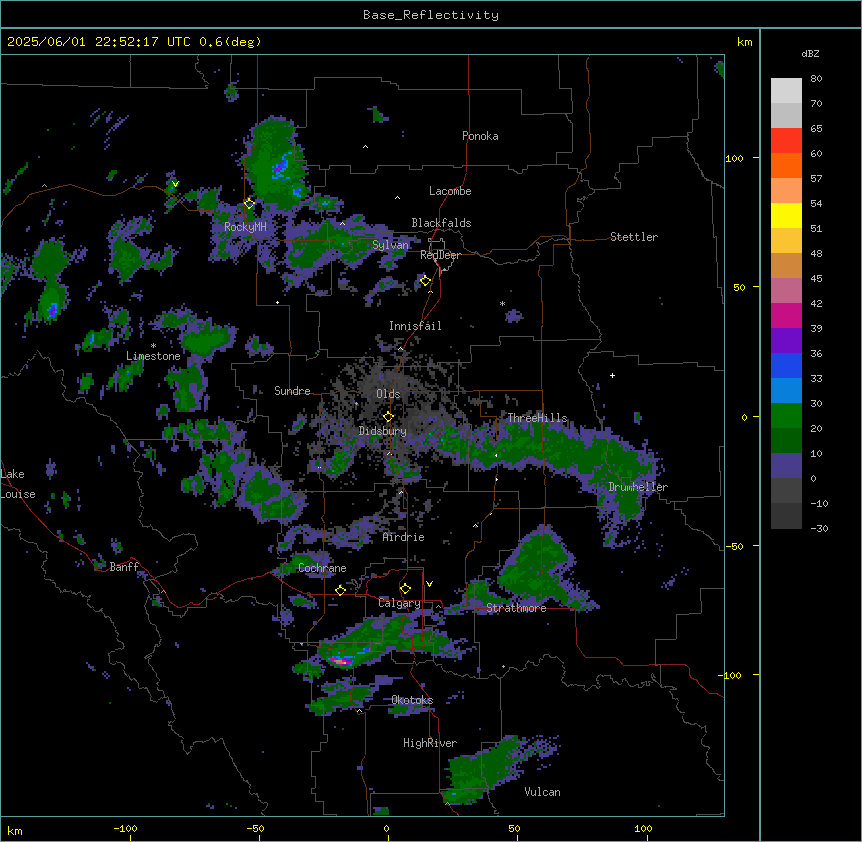Click the dBZ legend heading
862x842 pixels.
810,54
